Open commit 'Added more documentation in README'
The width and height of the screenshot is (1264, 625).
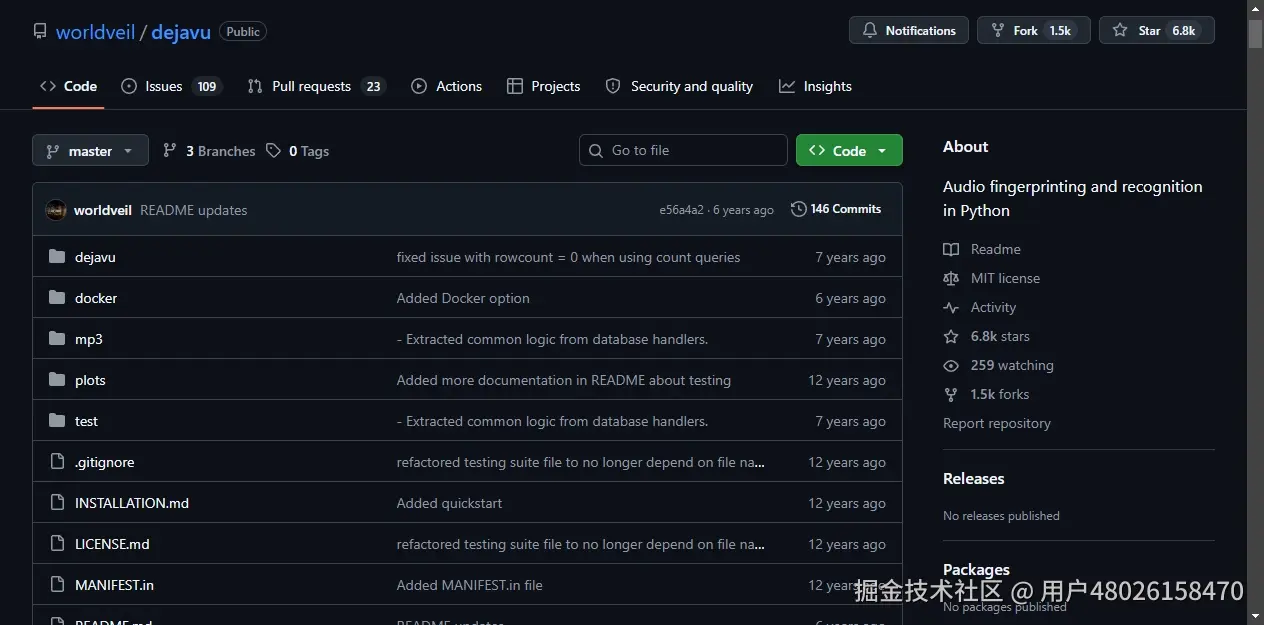(563, 380)
